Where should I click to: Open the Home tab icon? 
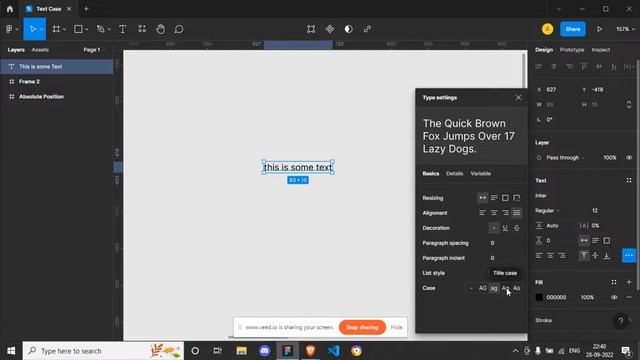coord(9,9)
